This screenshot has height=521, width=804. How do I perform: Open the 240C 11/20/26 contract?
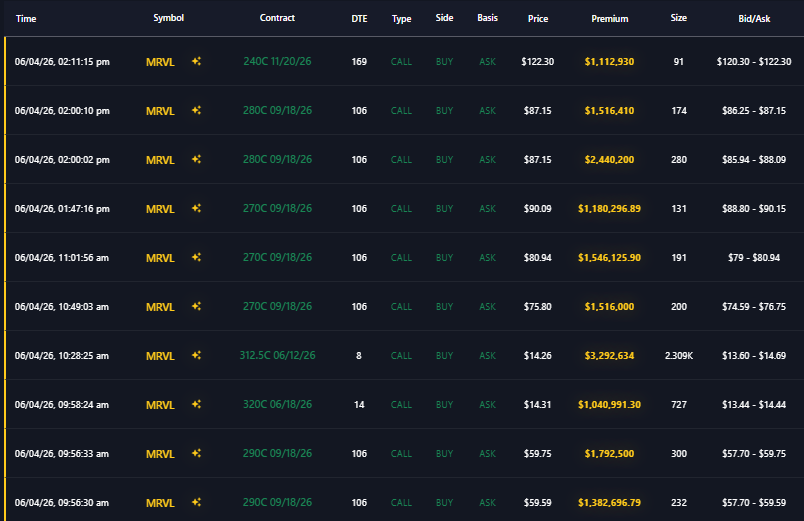277,62
